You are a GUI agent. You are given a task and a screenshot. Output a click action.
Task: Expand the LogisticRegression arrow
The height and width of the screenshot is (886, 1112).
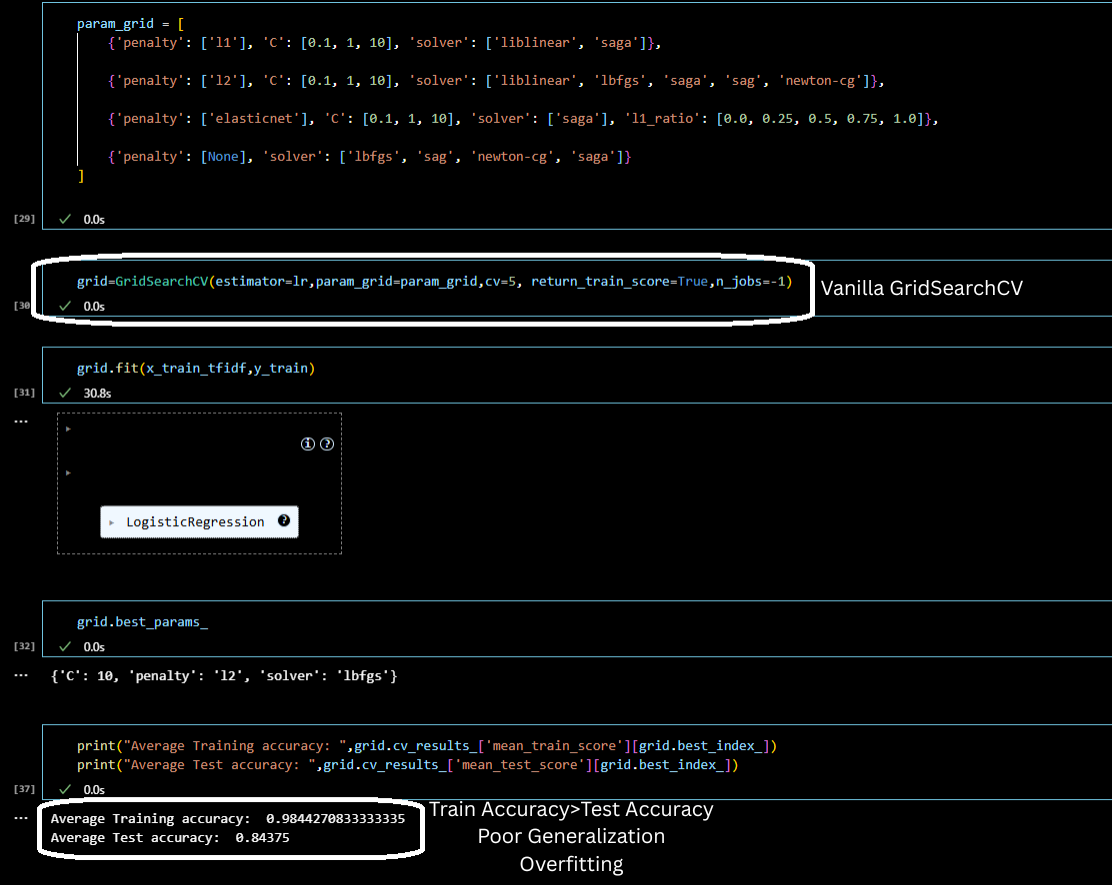point(111,523)
